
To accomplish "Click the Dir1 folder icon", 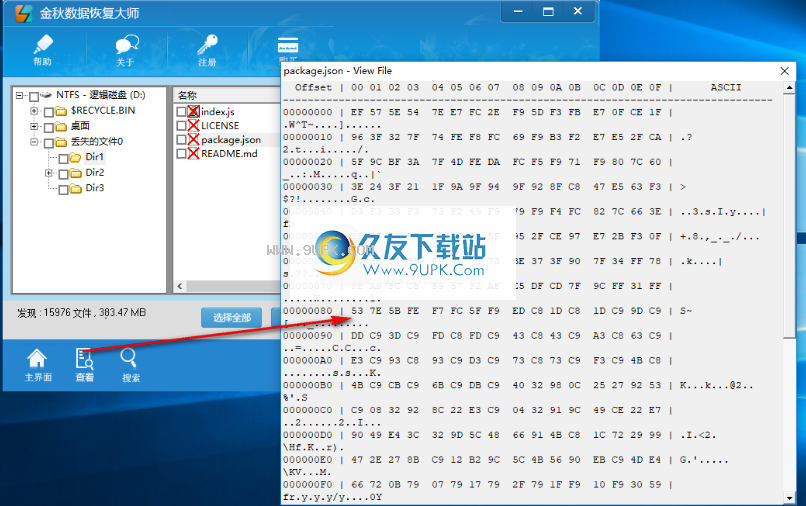I will 76,157.
